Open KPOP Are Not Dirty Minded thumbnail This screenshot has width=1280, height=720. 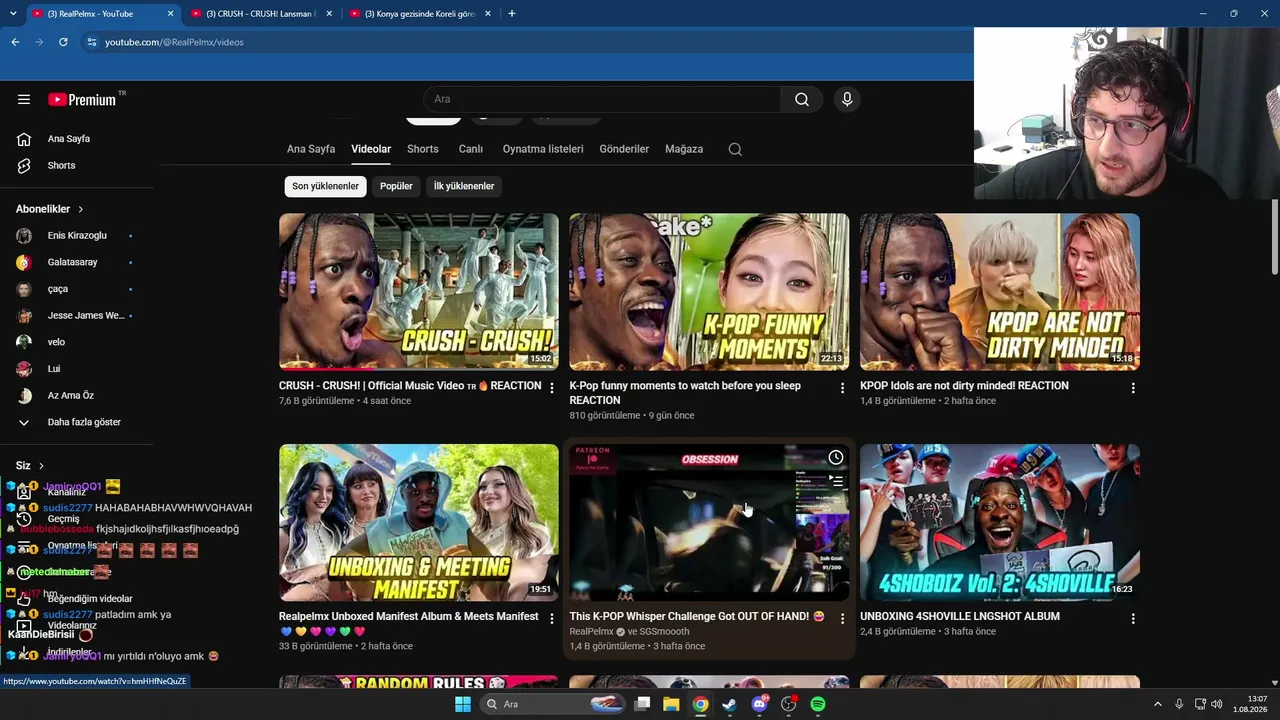(x=1000, y=292)
